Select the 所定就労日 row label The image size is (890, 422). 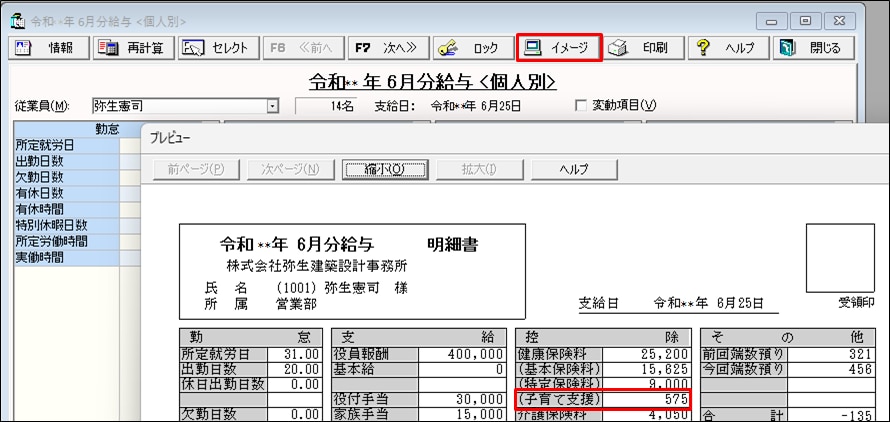(67, 145)
